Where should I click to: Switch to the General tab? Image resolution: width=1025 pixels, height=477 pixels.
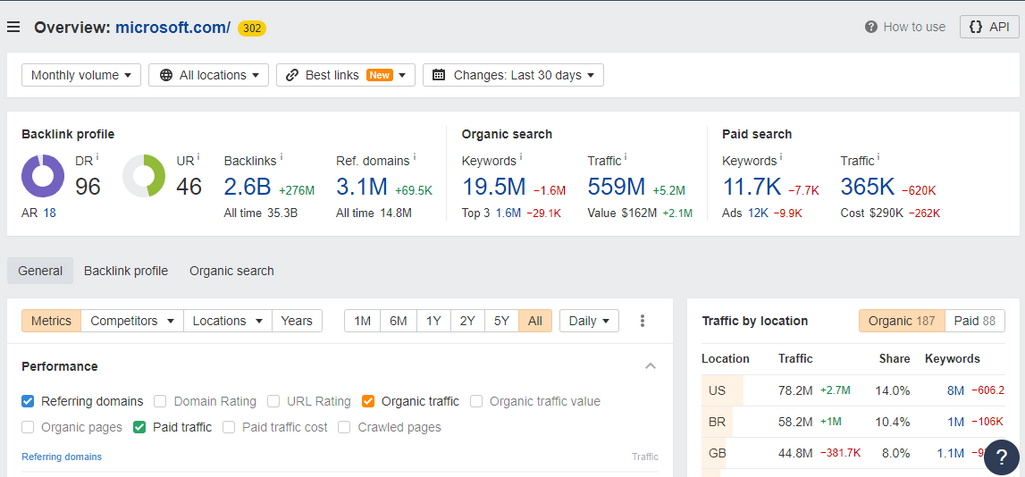41,271
